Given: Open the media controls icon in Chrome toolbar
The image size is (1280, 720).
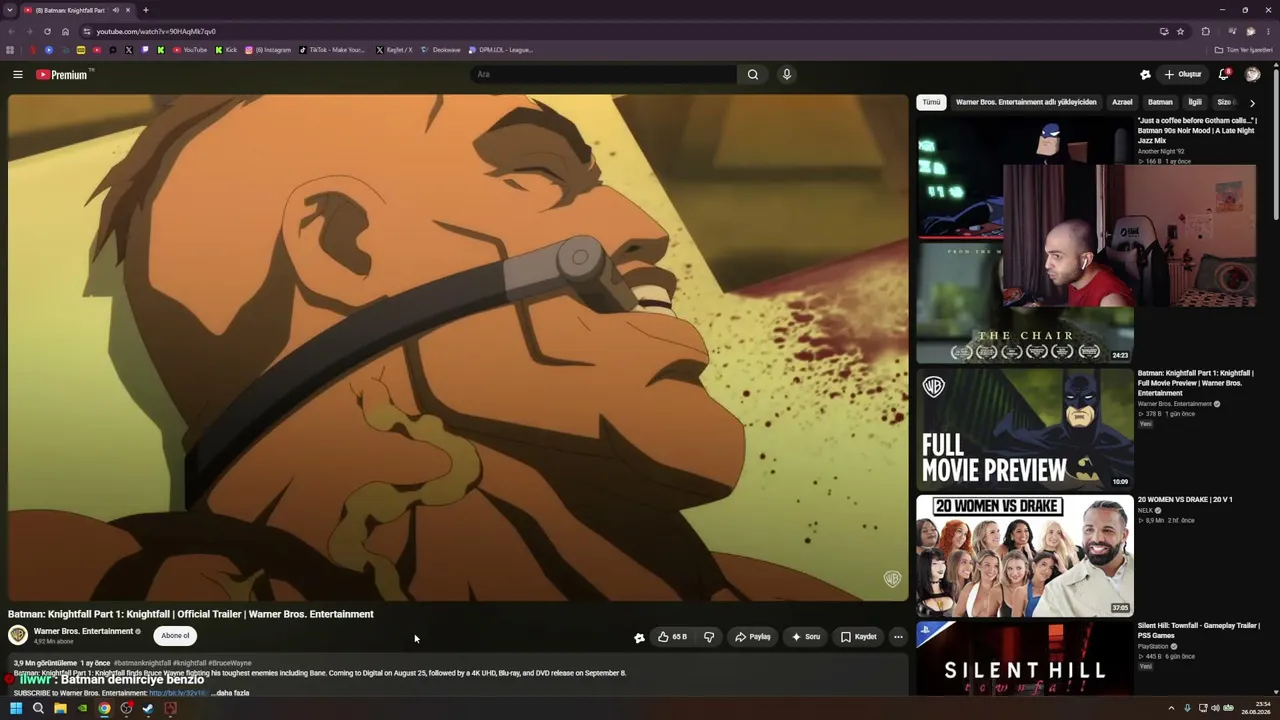Looking at the screenshot, I should pyautogui.click(x=1232, y=31).
